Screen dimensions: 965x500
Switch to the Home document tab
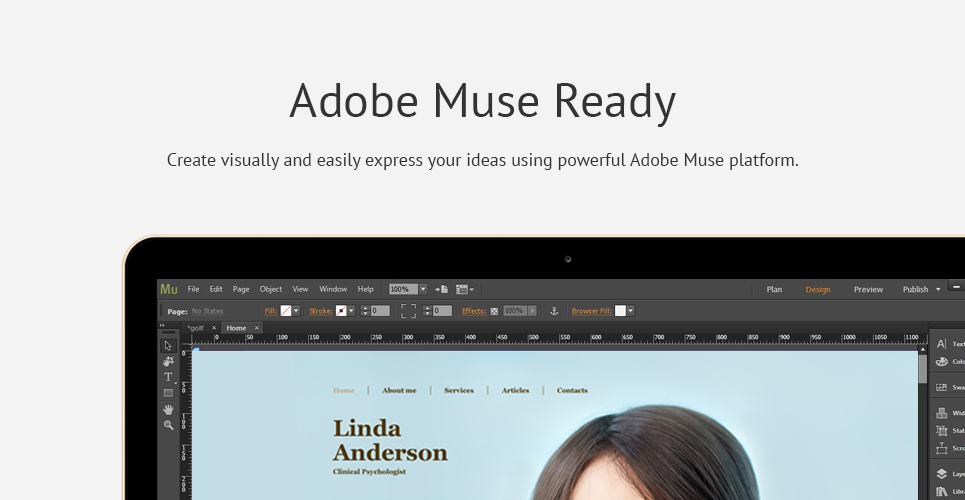[x=236, y=328]
